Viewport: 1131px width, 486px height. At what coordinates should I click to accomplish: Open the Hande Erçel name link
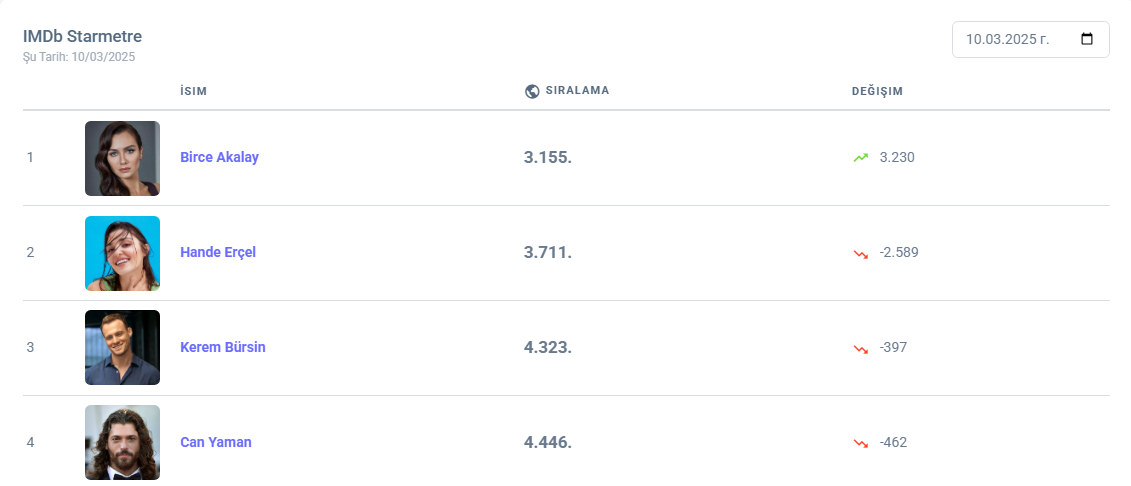(x=218, y=252)
